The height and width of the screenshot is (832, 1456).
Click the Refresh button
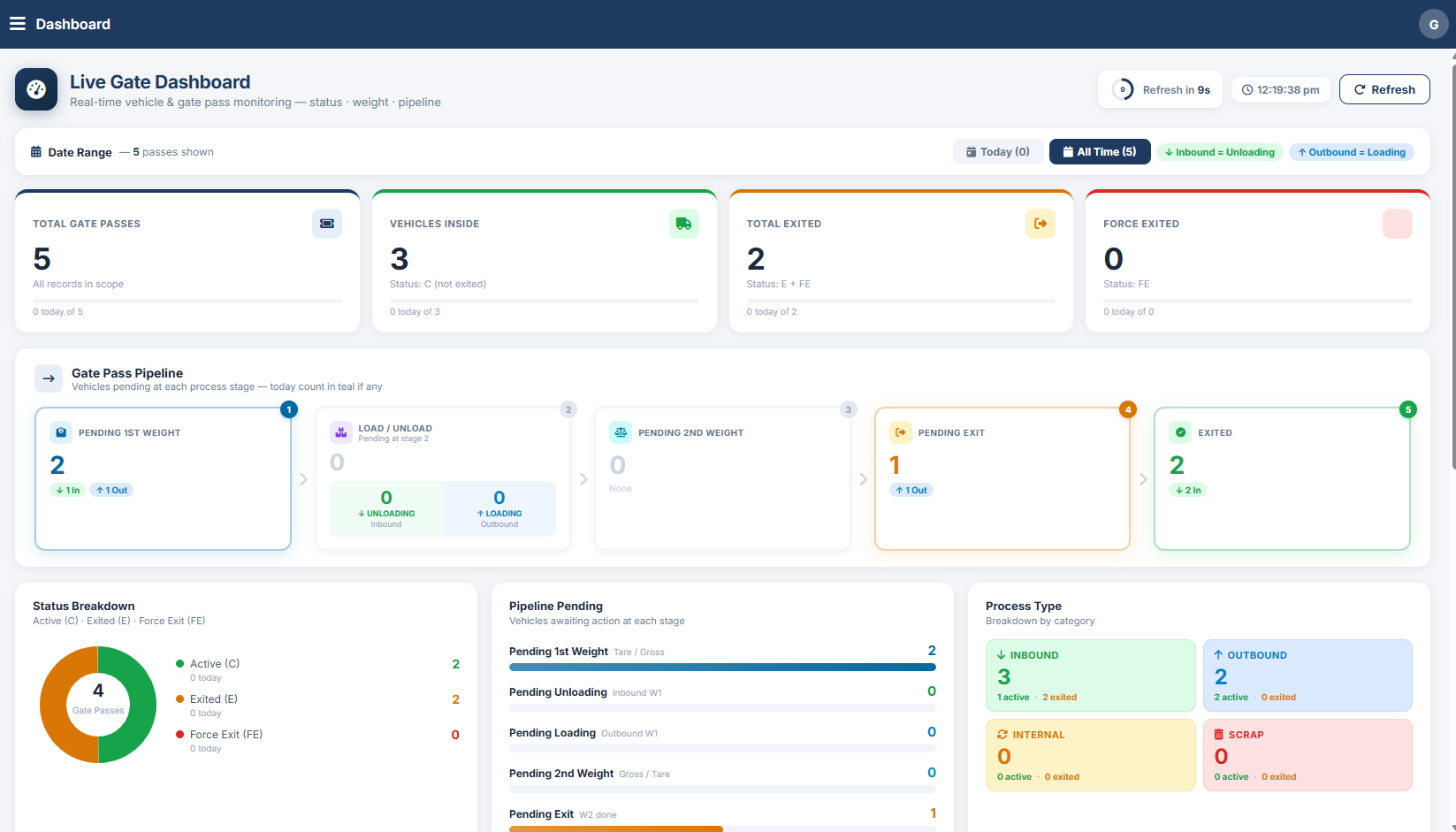pos(1384,89)
